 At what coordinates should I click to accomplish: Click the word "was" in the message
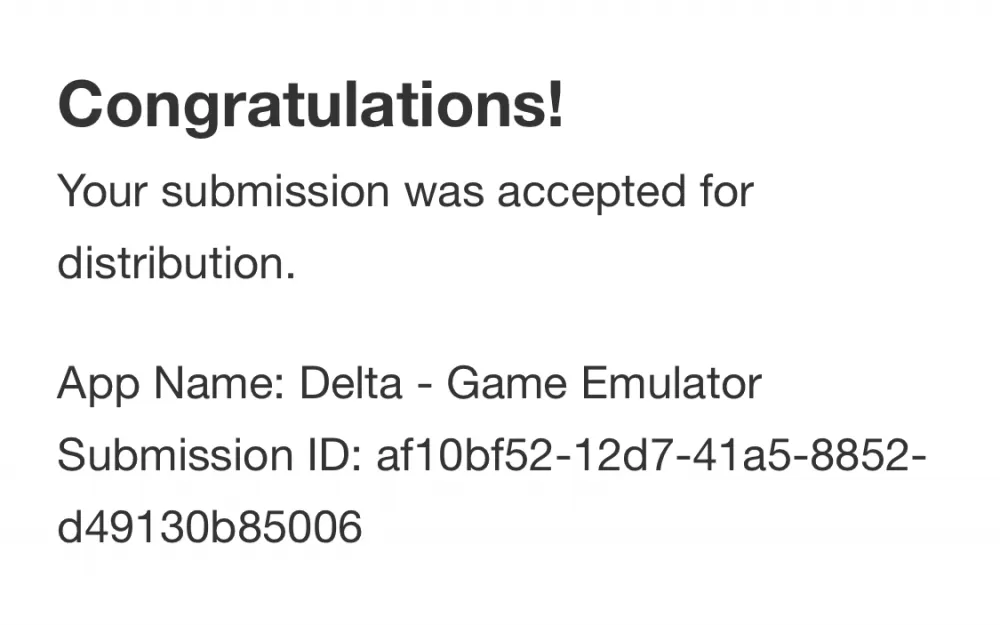tap(444, 192)
